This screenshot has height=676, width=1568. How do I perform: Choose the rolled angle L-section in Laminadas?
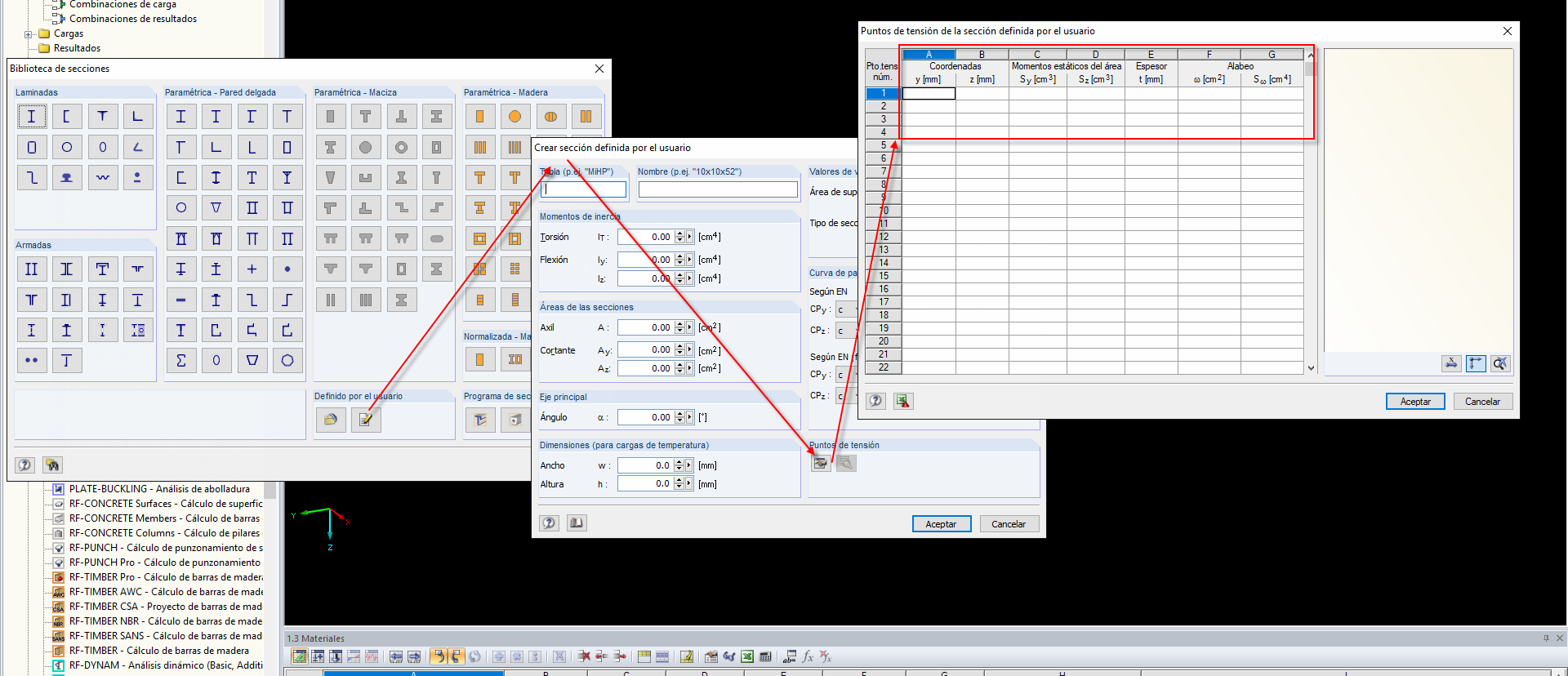tap(137, 117)
